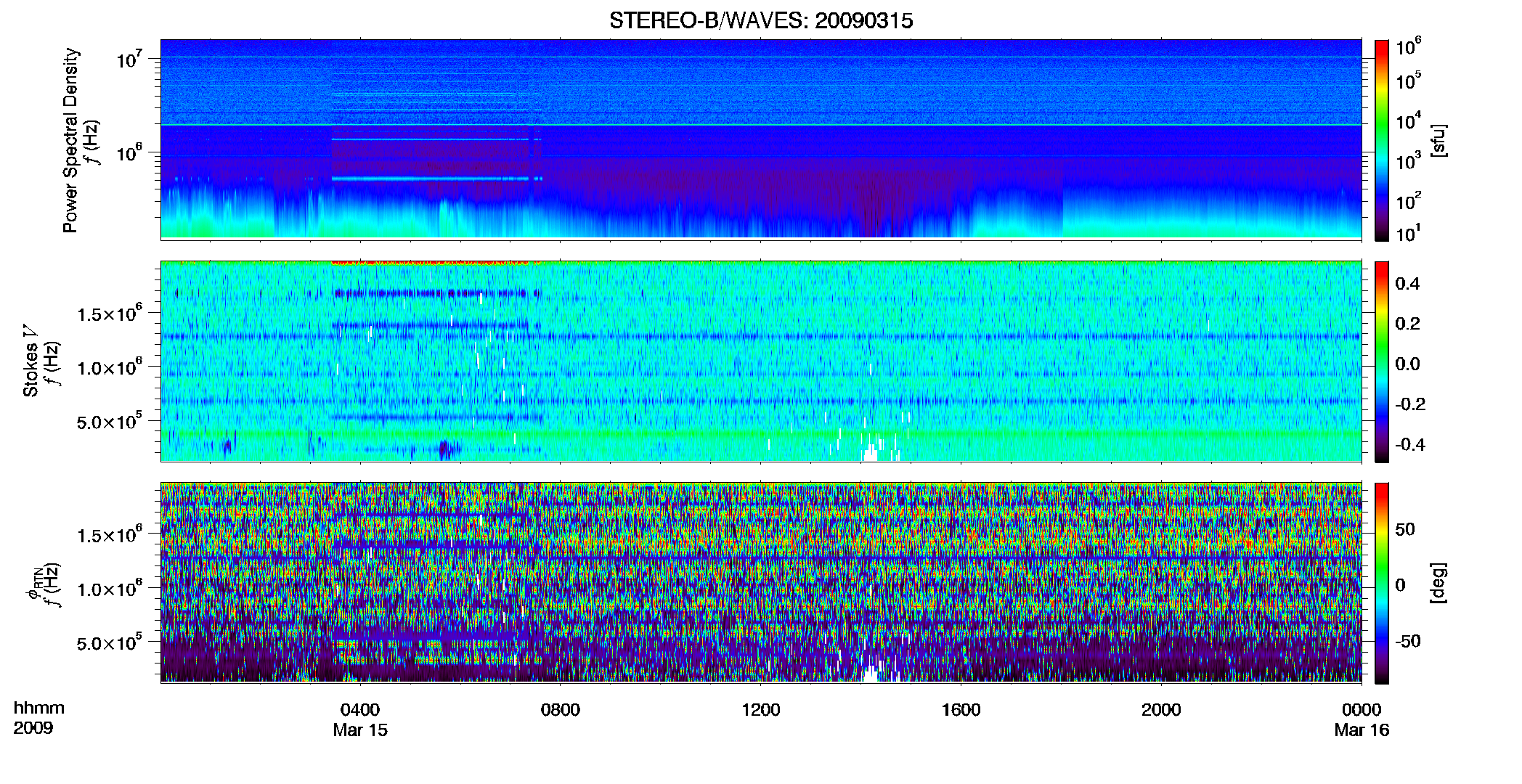Select 1.0×10^6 tick on Stokes V panel
The image size is (1522, 784).
click(109, 367)
